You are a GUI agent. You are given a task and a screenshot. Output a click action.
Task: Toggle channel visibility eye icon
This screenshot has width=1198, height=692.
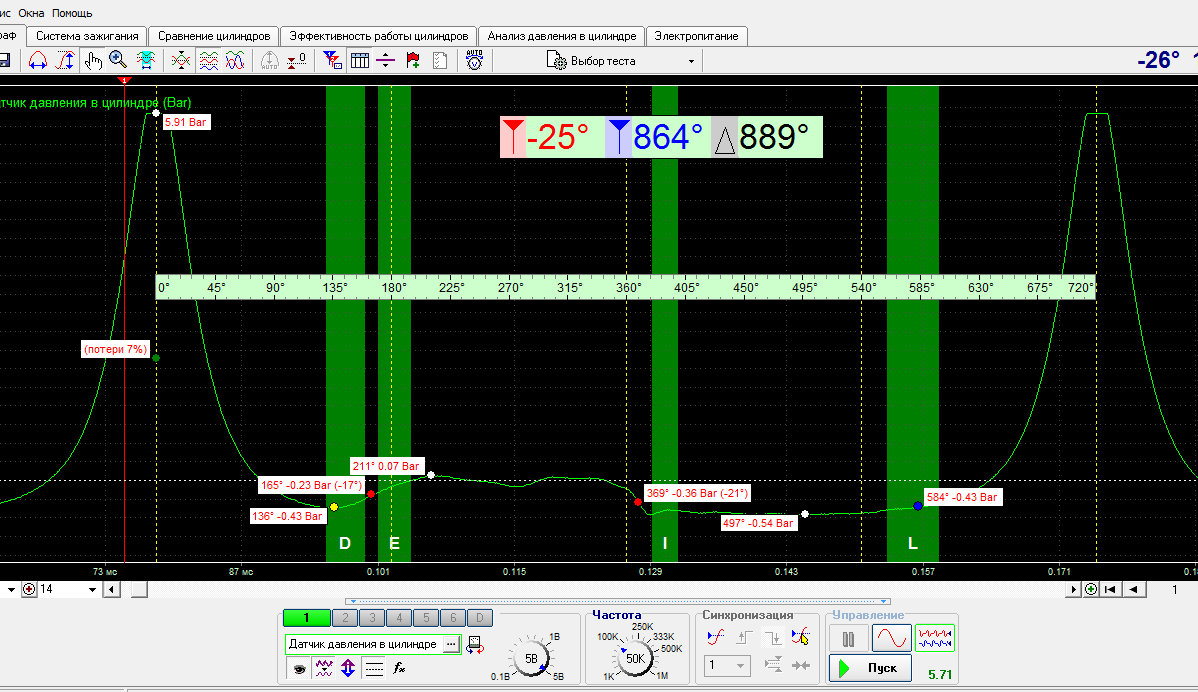coord(300,668)
